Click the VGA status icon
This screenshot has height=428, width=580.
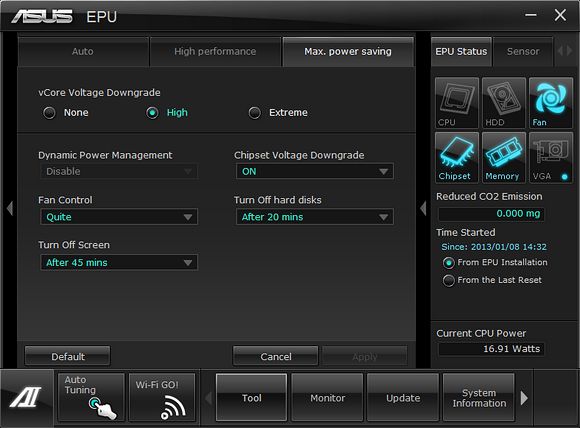click(x=550, y=158)
